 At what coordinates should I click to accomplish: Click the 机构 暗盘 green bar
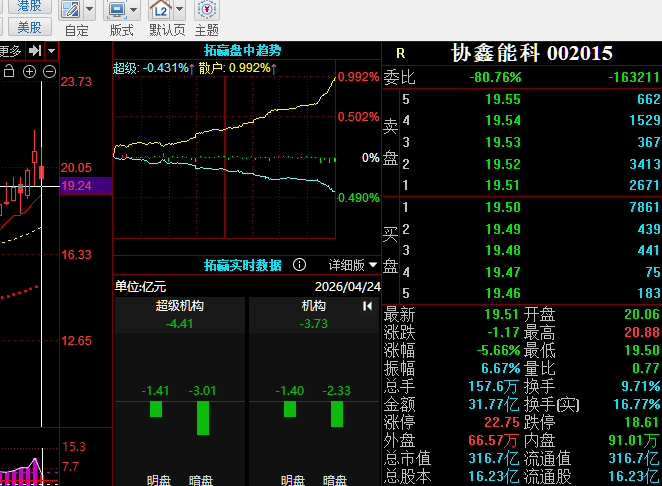337,414
